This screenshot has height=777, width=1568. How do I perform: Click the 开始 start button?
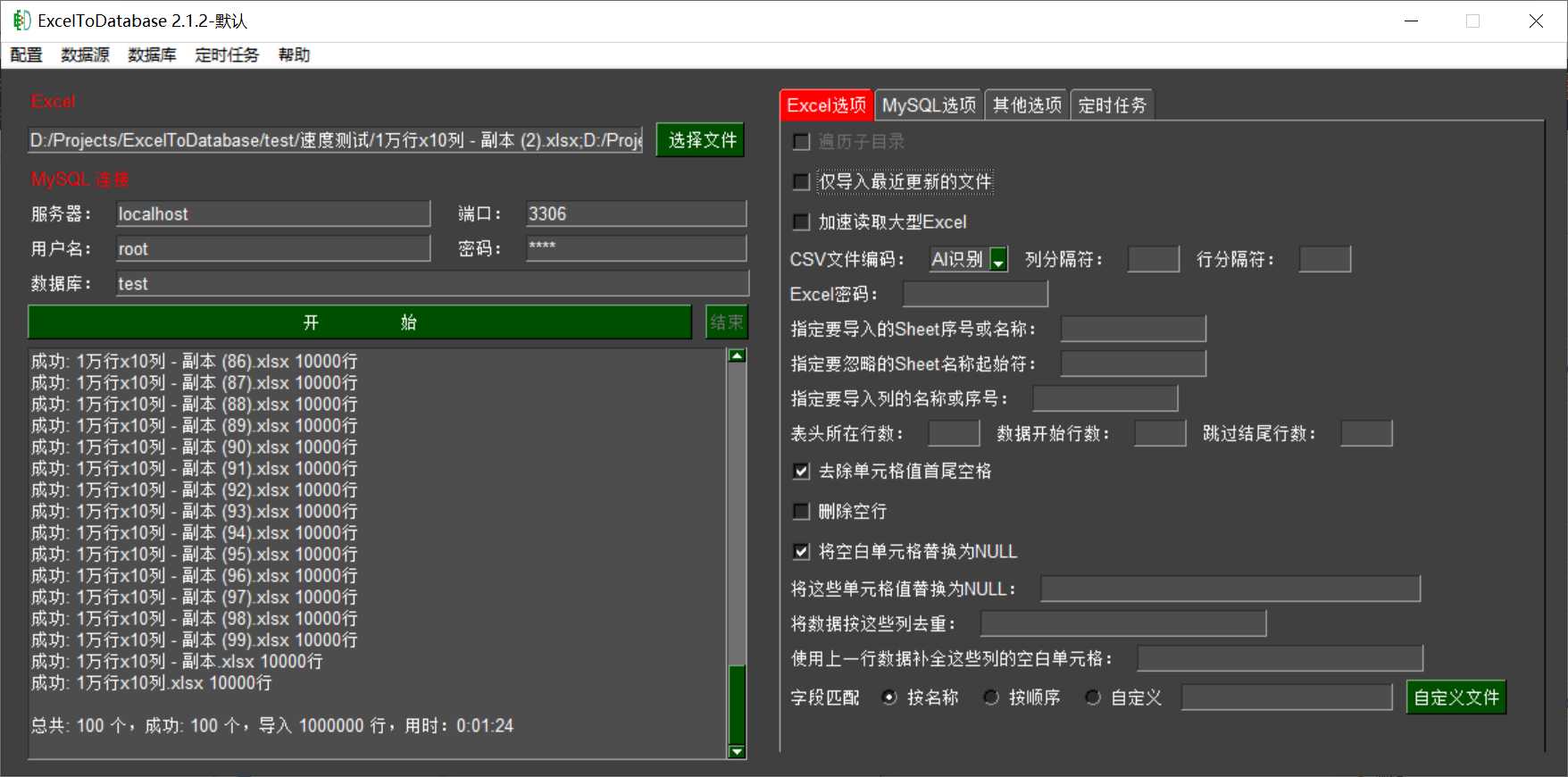pyautogui.click(x=360, y=322)
